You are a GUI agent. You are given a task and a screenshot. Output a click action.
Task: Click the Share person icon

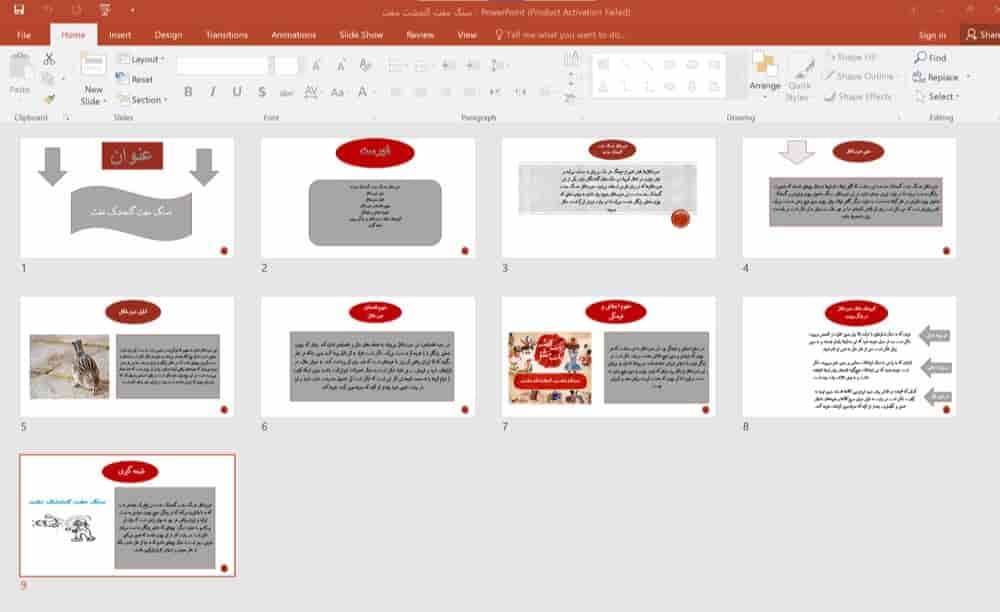pos(971,34)
